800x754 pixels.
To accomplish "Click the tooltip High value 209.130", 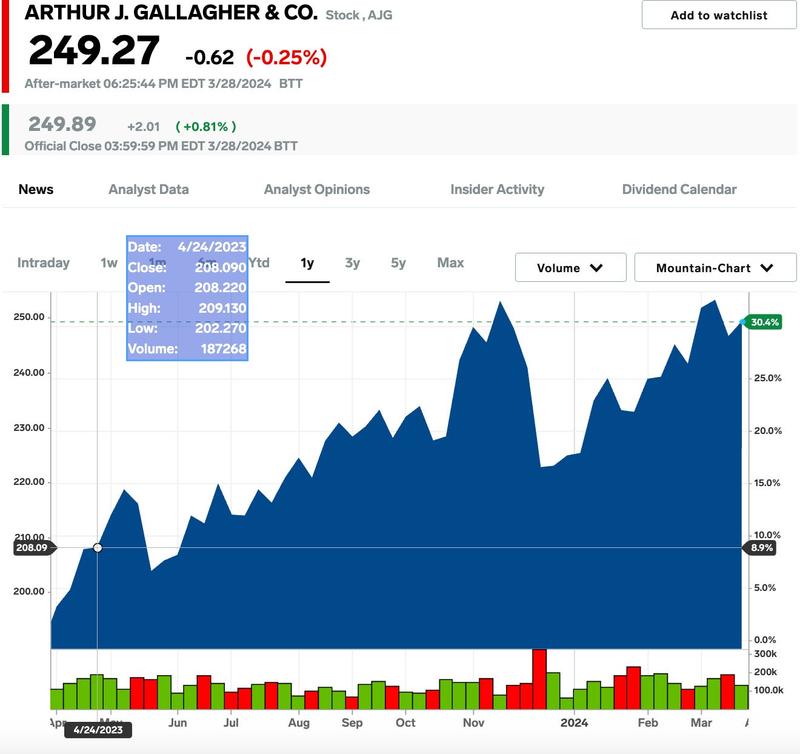I will coord(222,308).
